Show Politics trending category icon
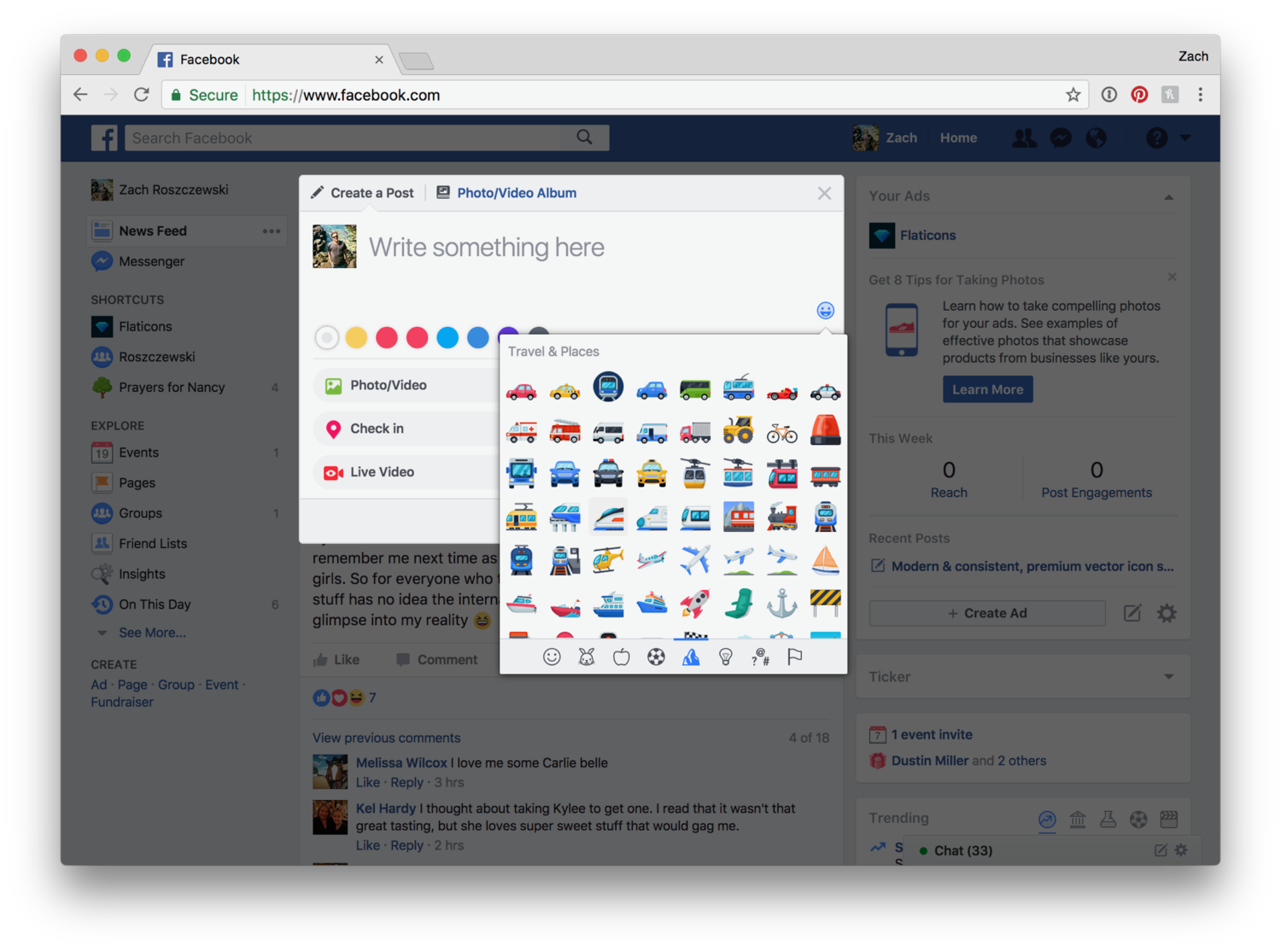The width and height of the screenshot is (1281, 952). 1078,820
